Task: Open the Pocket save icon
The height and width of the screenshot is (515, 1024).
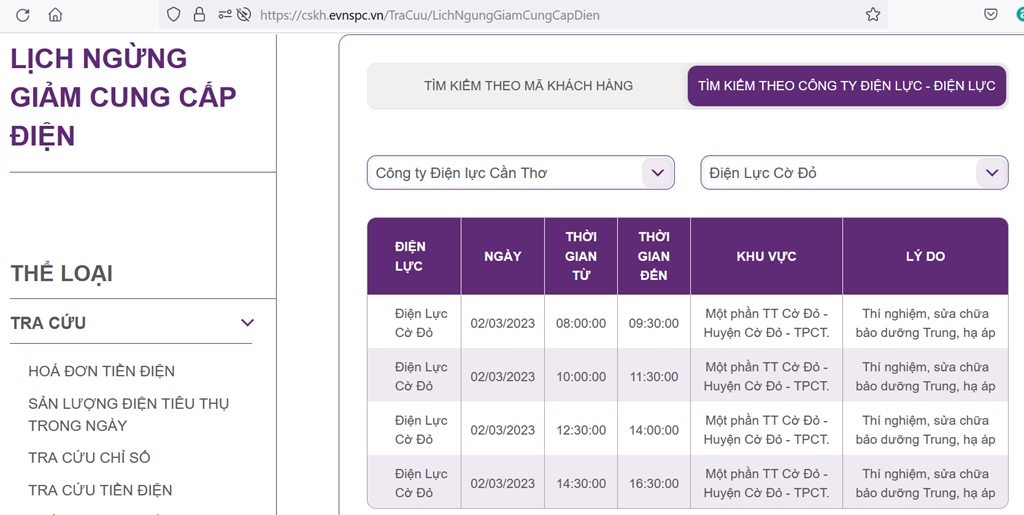Action: (x=991, y=15)
